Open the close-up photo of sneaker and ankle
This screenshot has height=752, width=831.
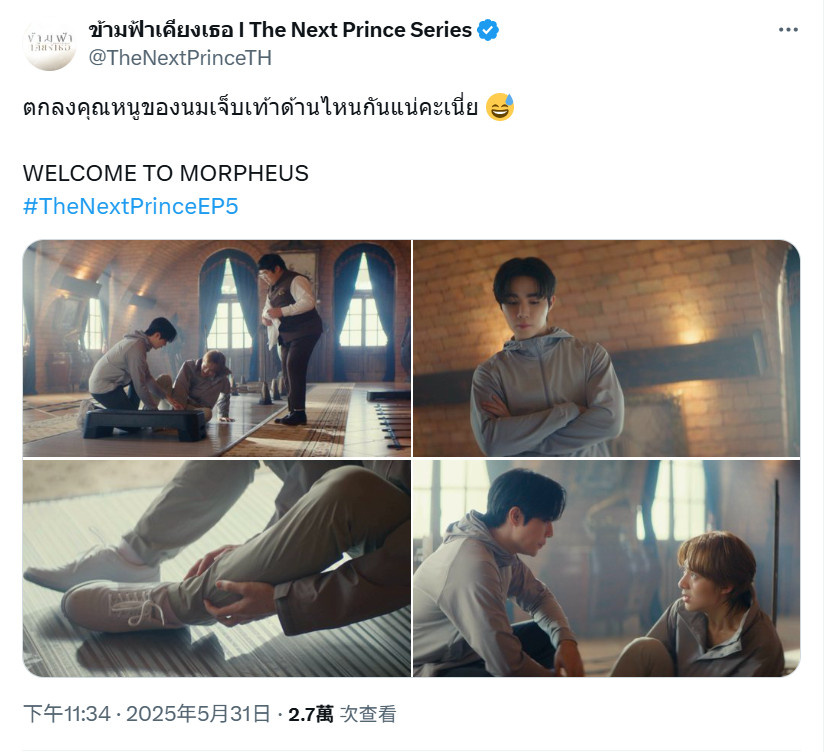tap(217, 568)
